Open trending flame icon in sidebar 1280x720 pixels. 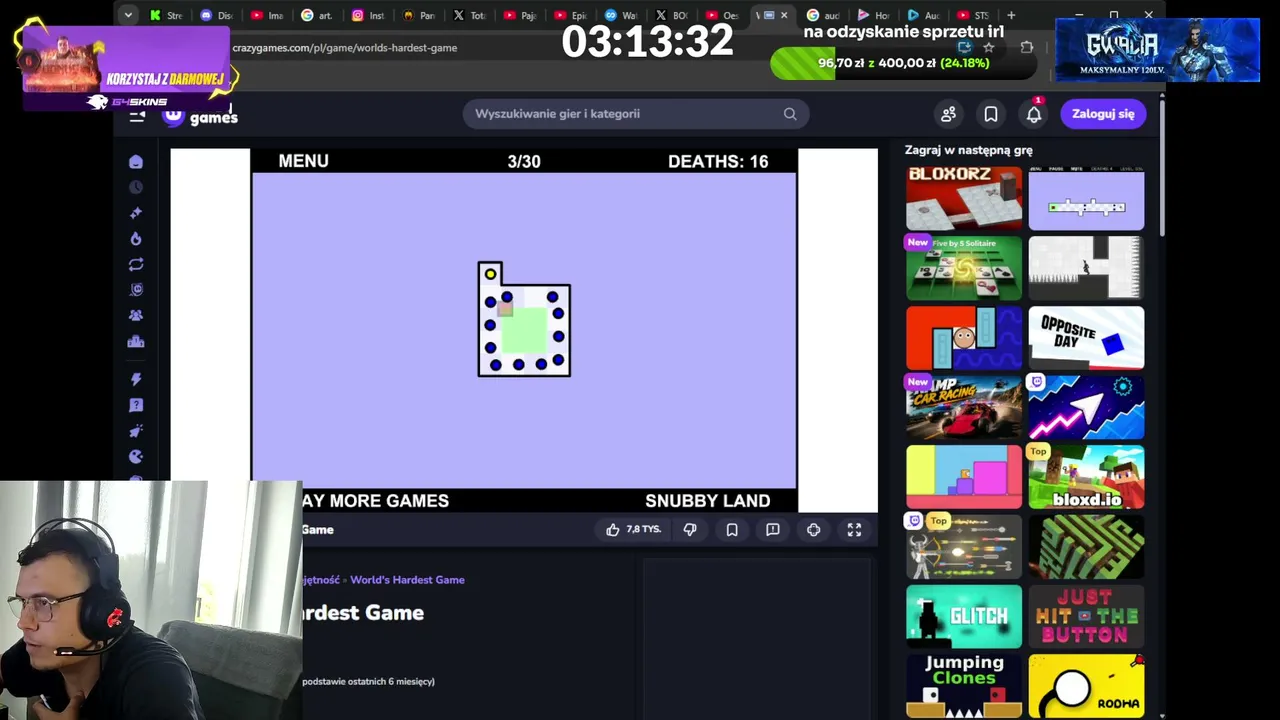coord(136,239)
